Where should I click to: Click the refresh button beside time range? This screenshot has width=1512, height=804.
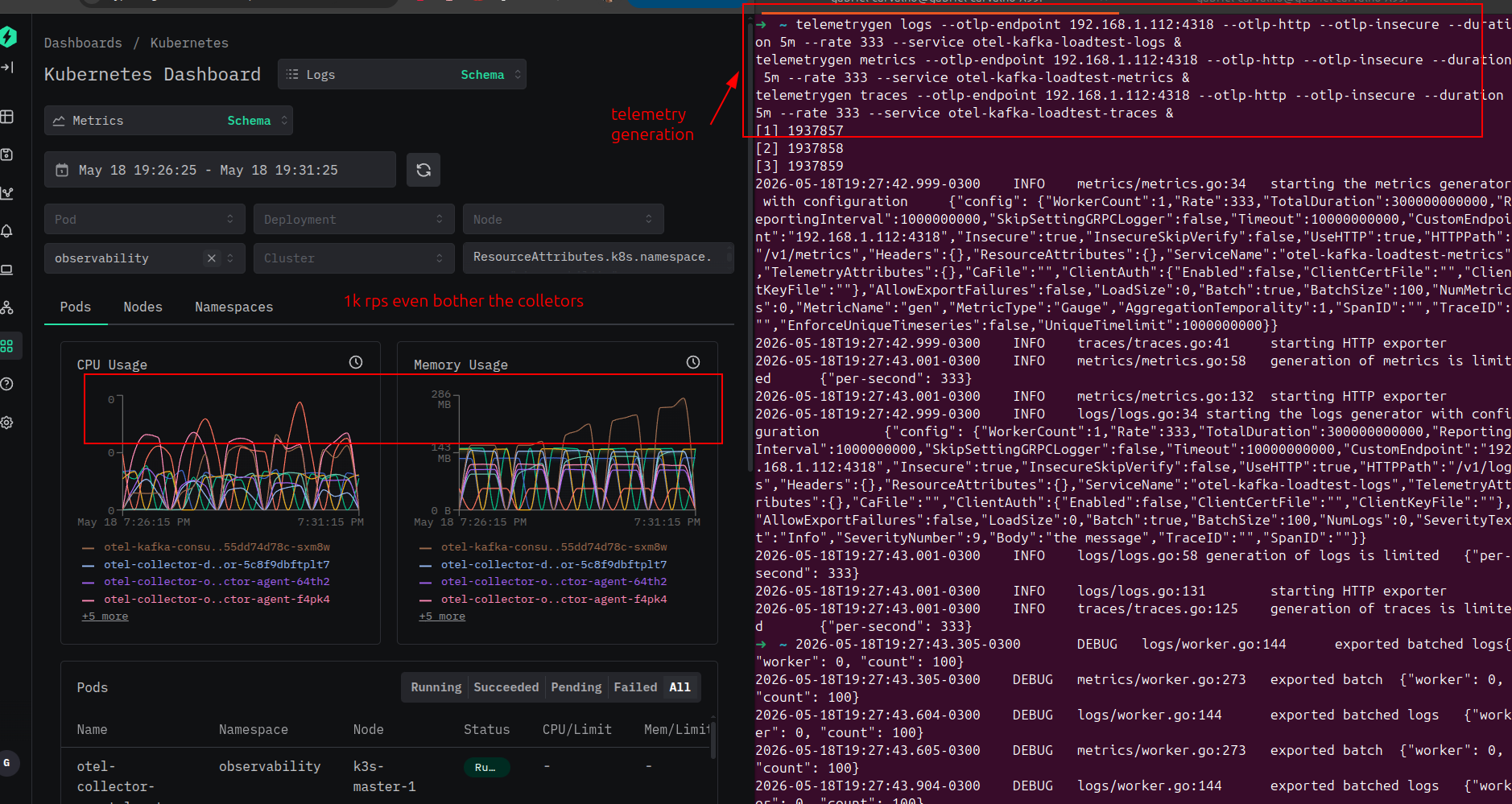[x=423, y=170]
